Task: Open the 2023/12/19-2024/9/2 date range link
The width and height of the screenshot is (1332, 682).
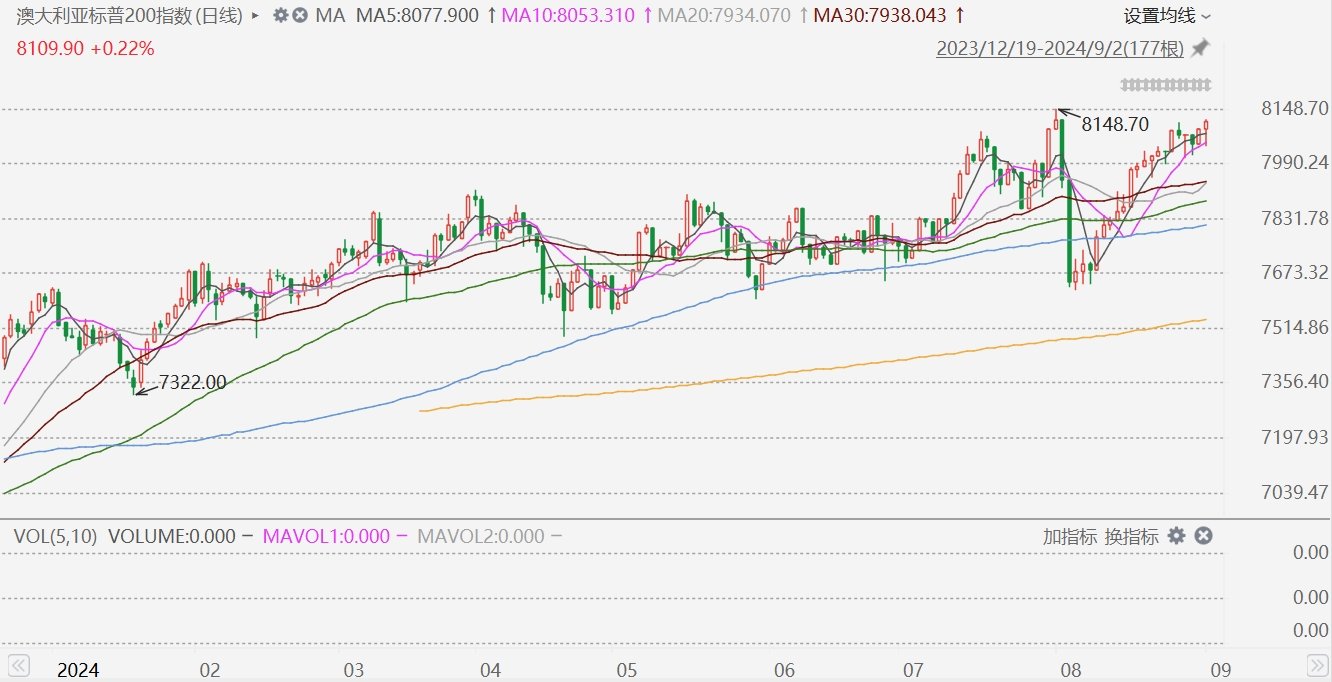Action: point(1060,49)
